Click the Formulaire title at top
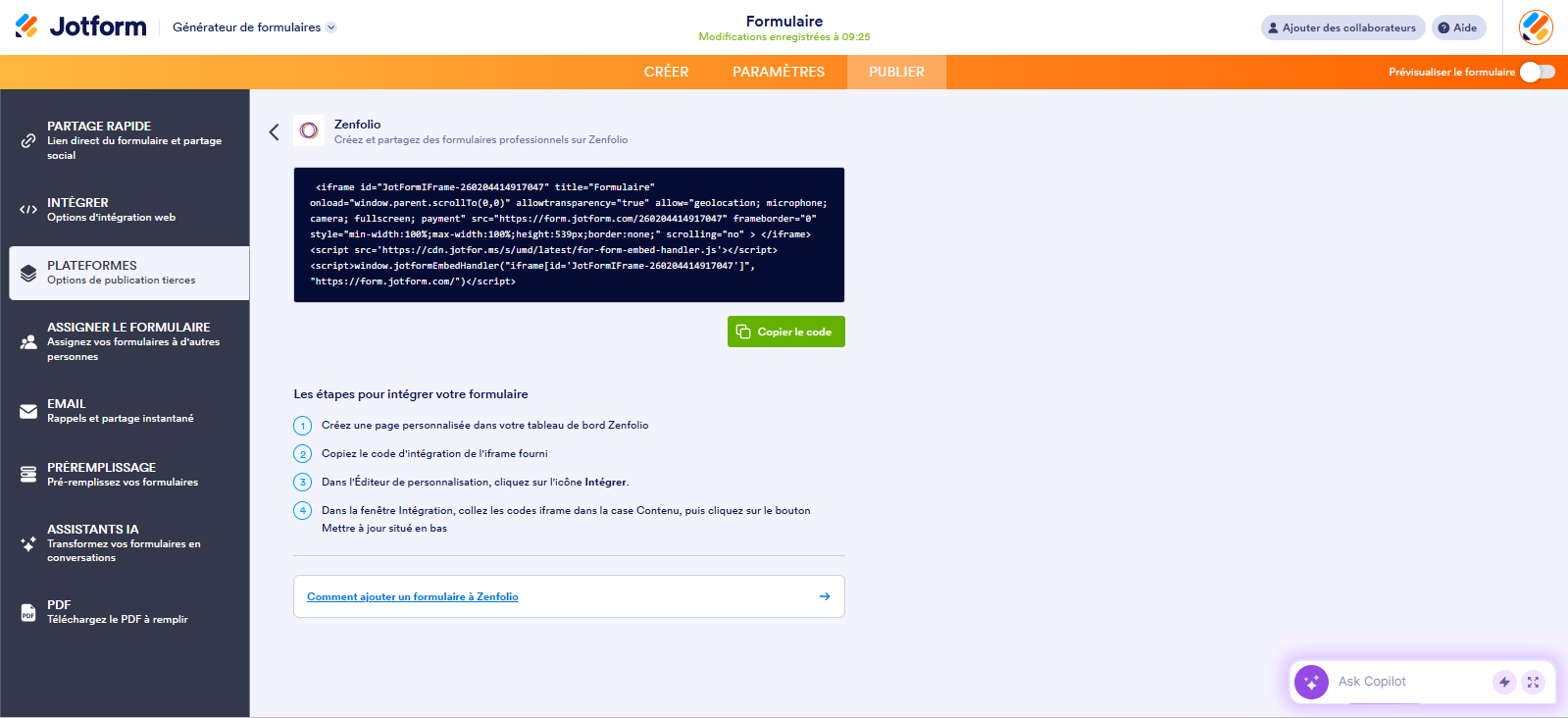Screen dimensions: 1568x718 coord(784,21)
